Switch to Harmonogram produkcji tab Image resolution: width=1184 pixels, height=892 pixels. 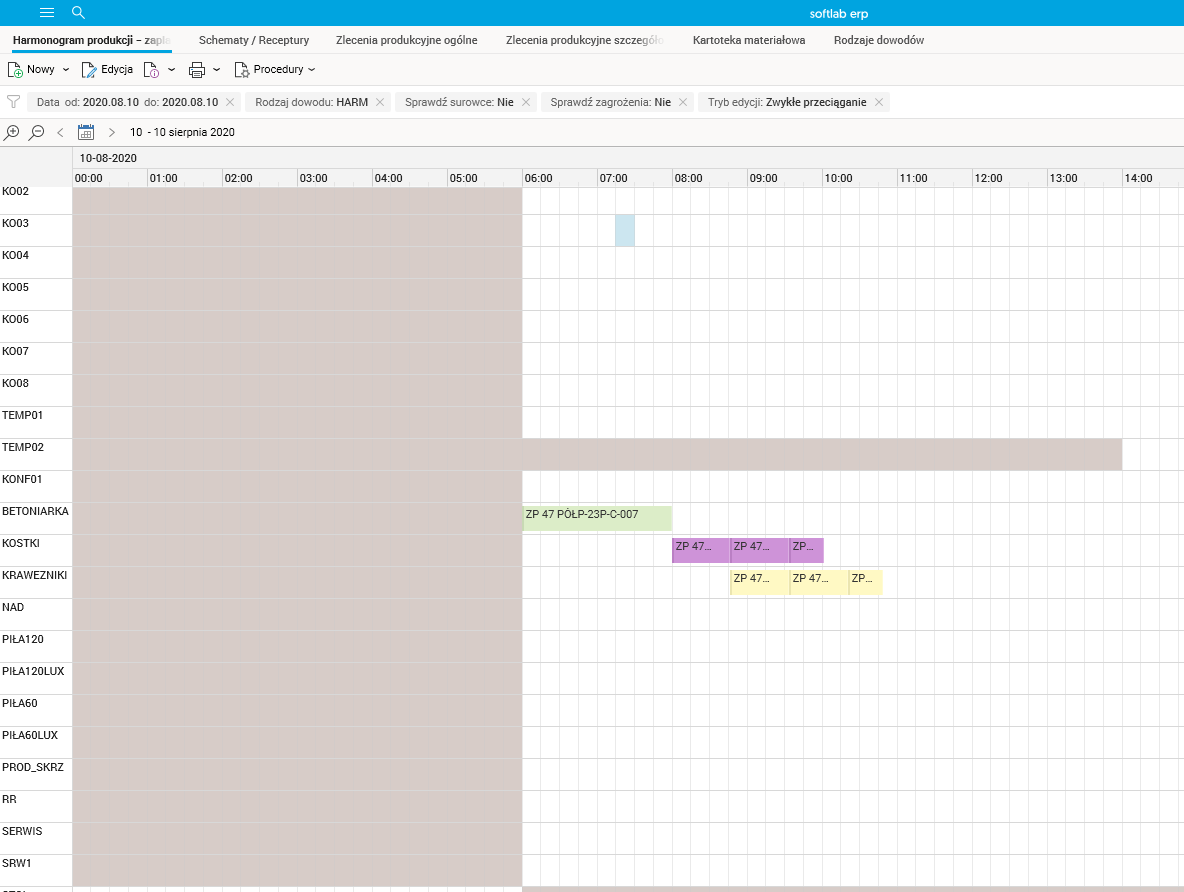pyautogui.click(x=91, y=40)
